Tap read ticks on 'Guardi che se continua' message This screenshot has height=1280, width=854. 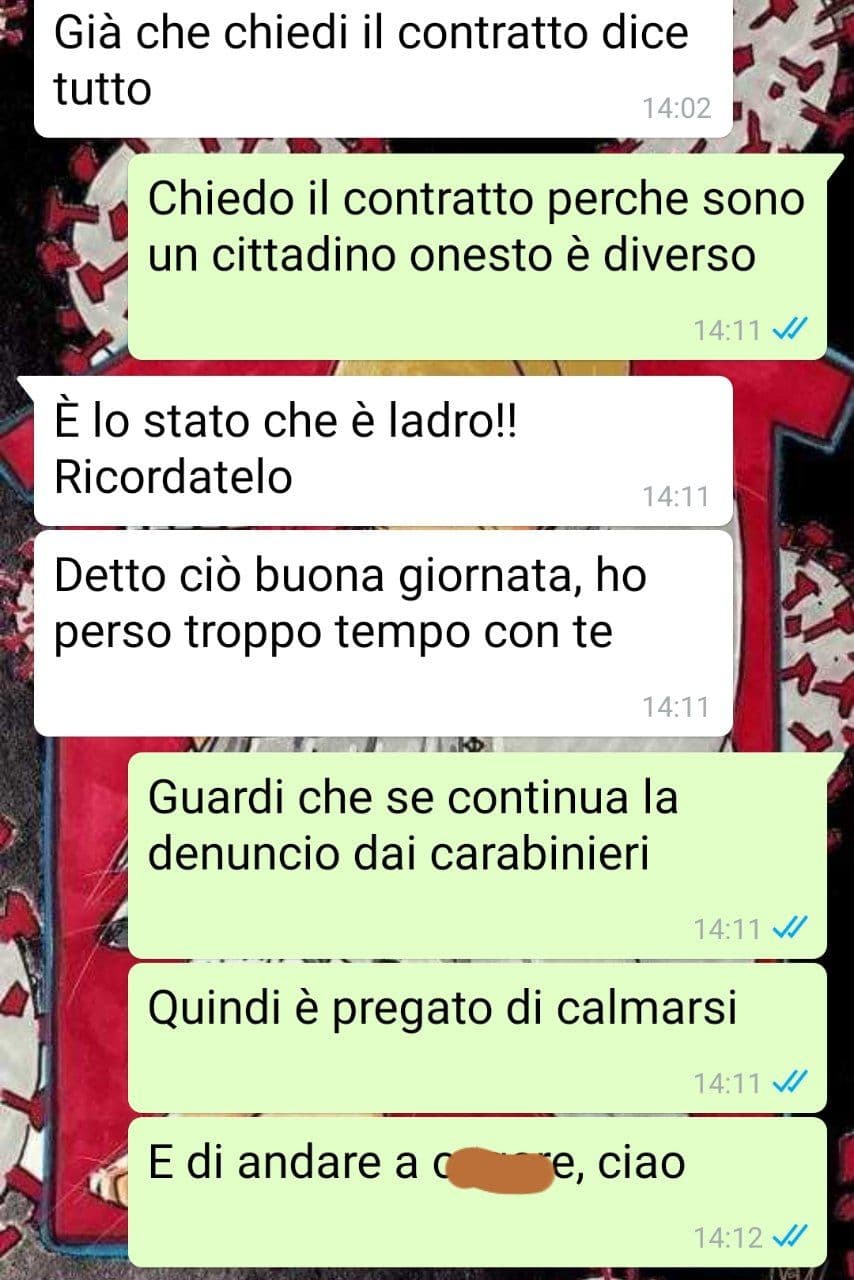pos(791,929)
